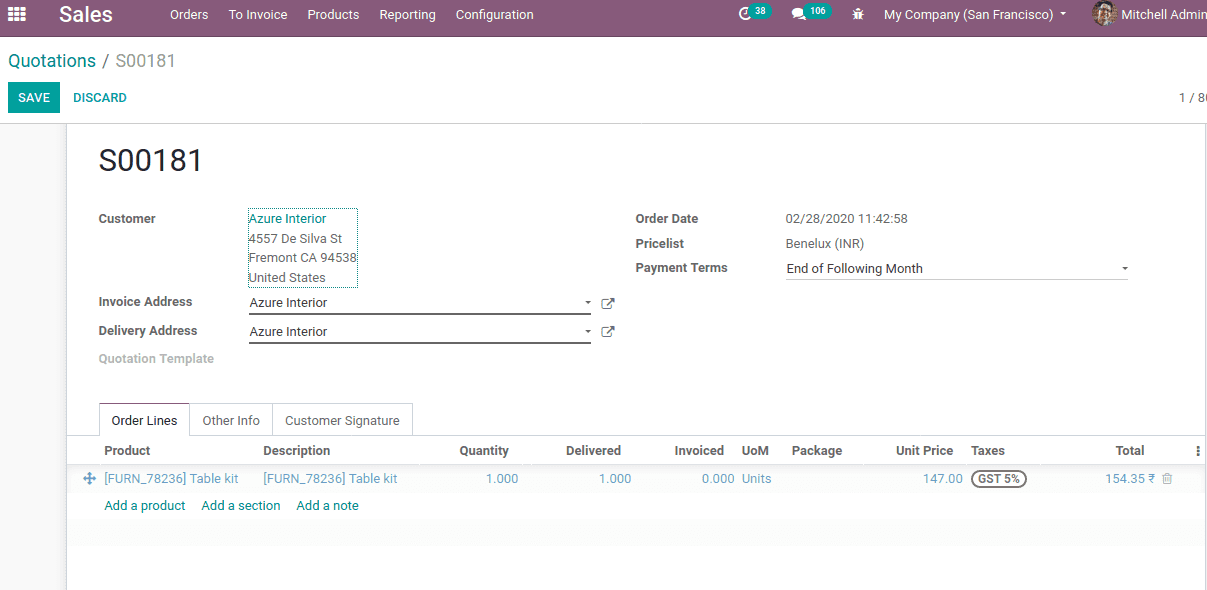
Task: Open the Reporting menu
Action: (407, 15)
